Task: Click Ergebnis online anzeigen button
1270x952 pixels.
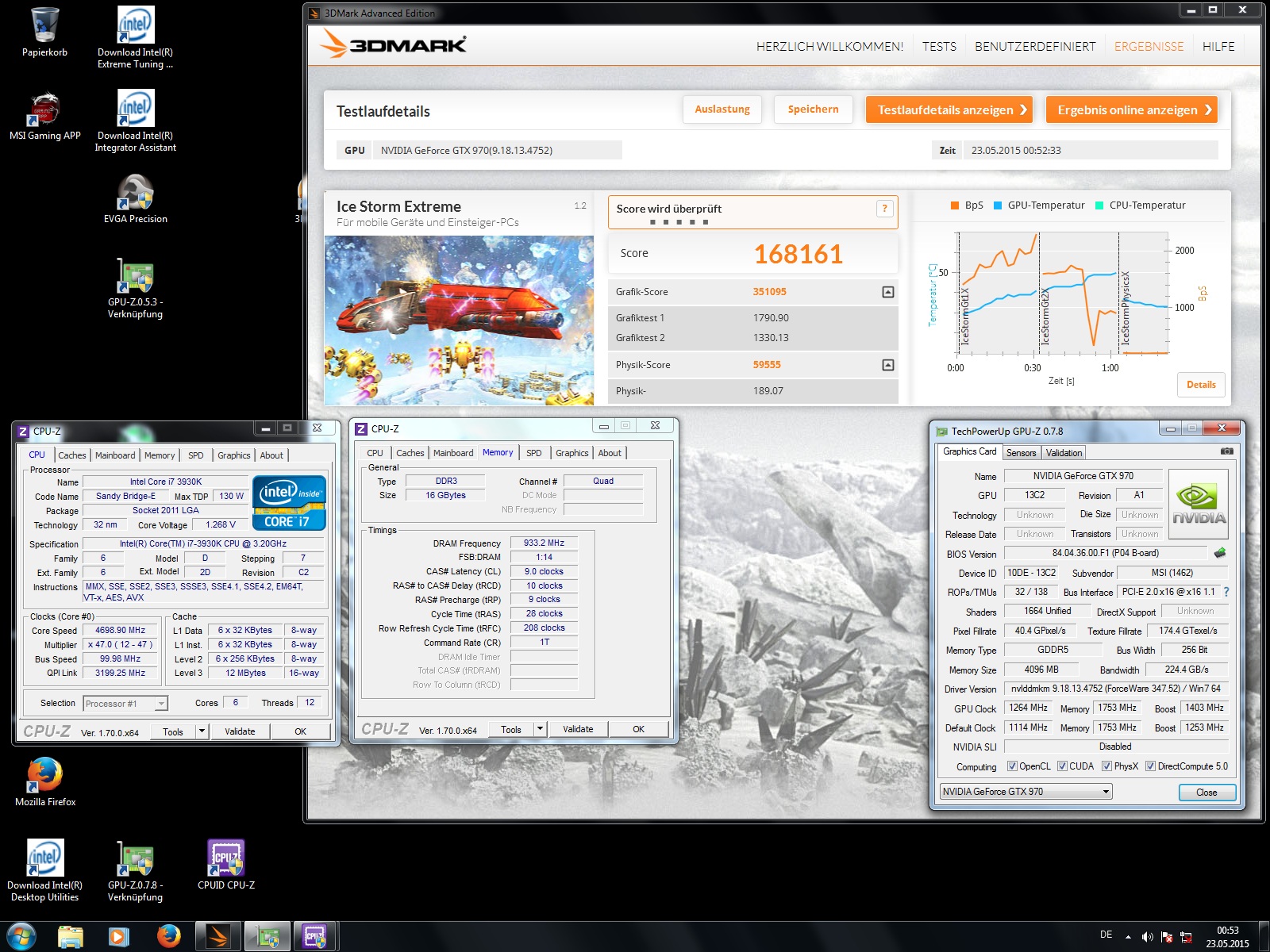Action: click(x=1131, y=109)
